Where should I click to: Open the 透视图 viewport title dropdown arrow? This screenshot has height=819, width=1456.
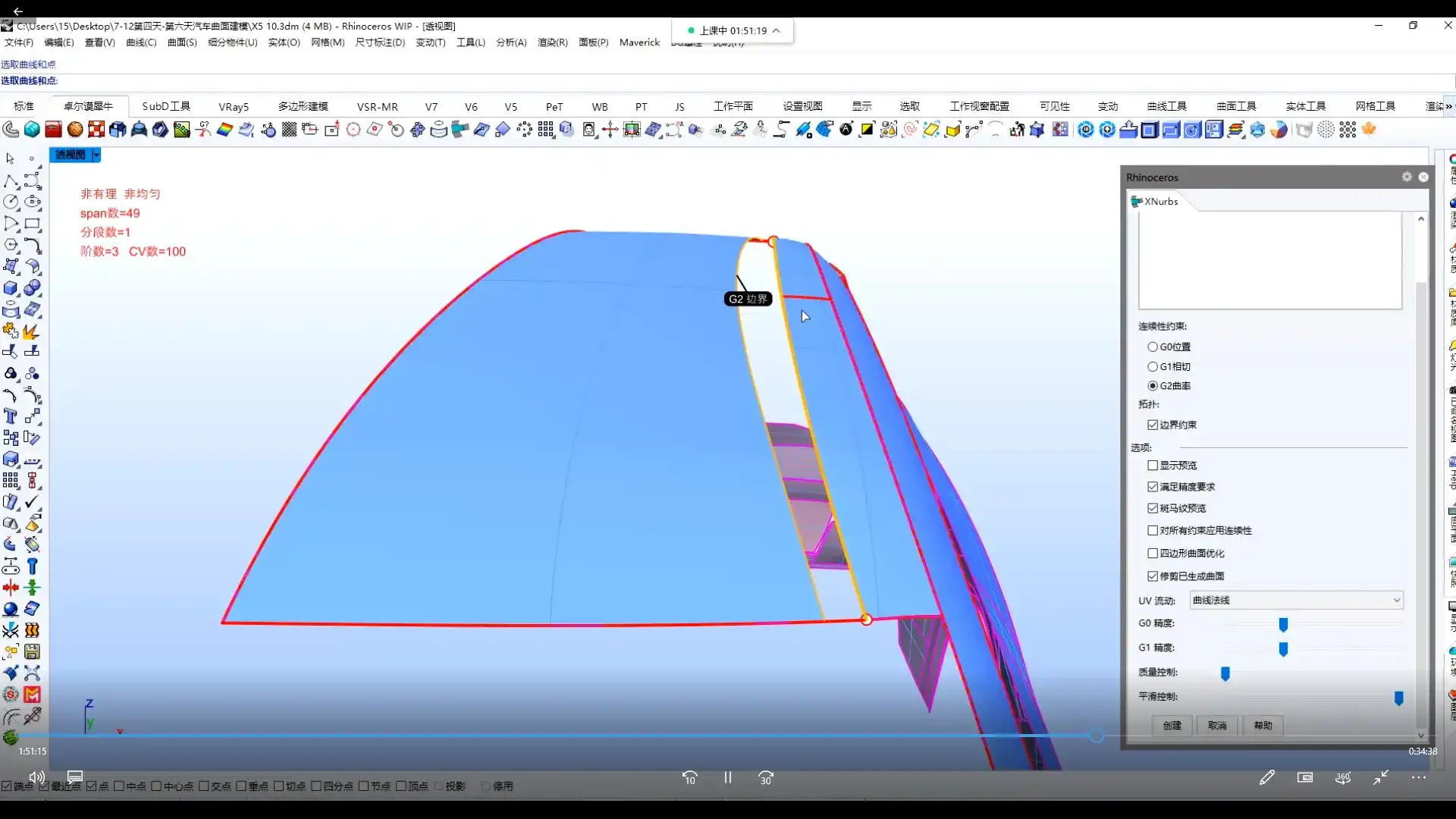(x=96, y=155)
